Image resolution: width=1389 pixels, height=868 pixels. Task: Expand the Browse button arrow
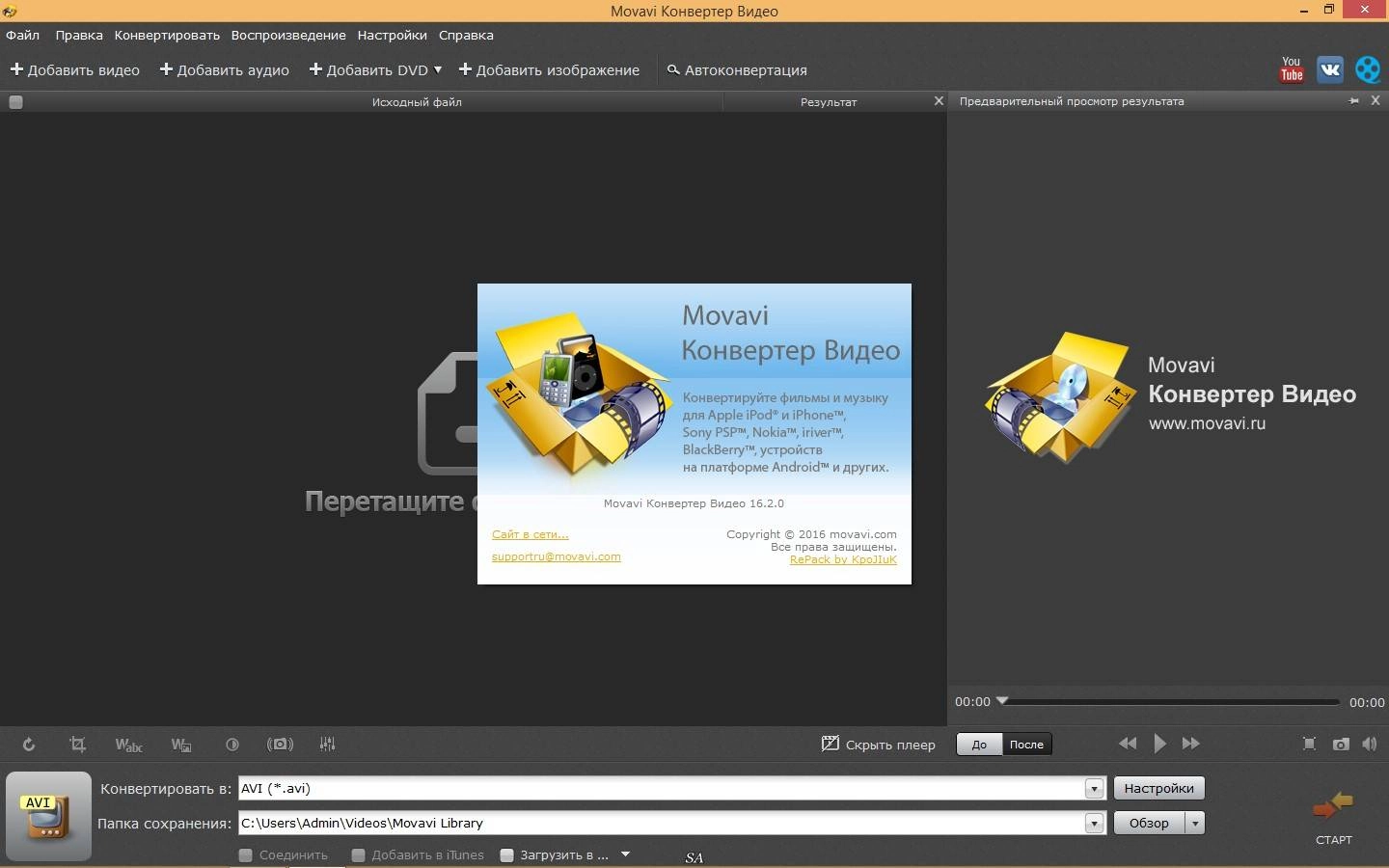pyautogui.click(x=1195, y=824)
